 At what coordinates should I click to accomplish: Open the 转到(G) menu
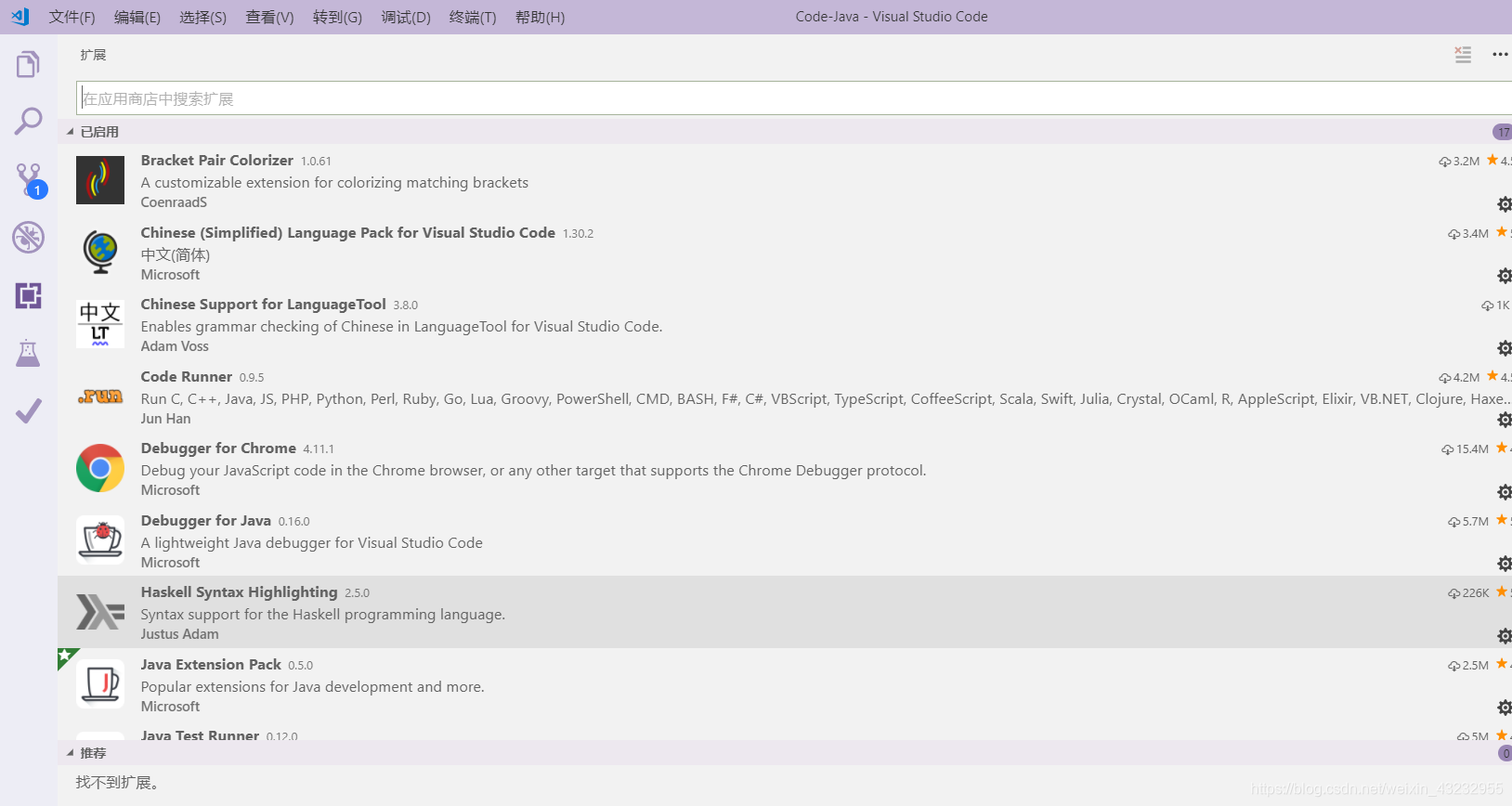coord(337,17)
